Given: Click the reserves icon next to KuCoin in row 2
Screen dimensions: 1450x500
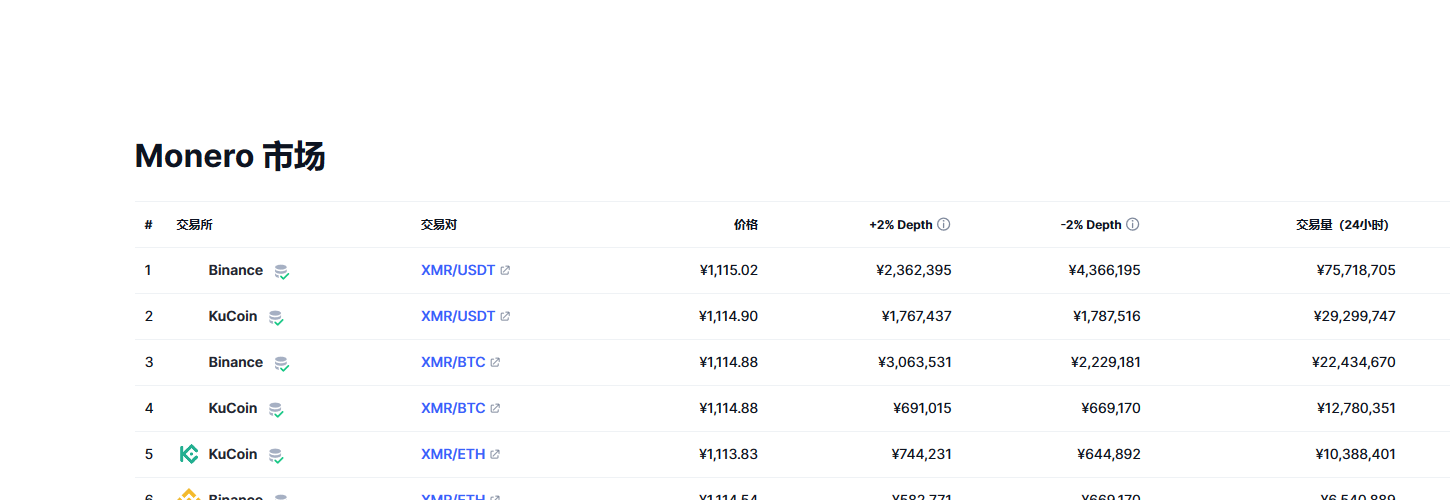Looking at the screenshot, I should [x=275, y=317].
